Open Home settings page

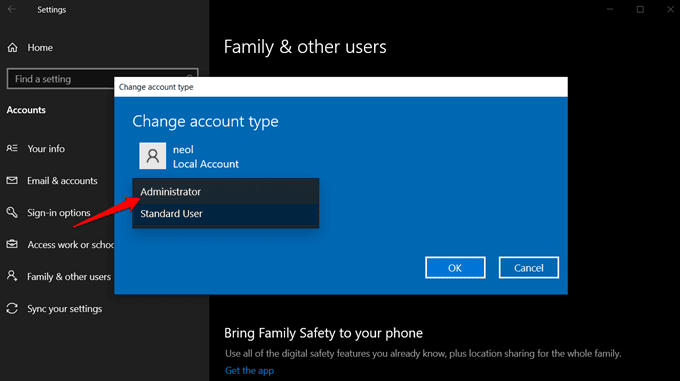[x=40, y=48]
